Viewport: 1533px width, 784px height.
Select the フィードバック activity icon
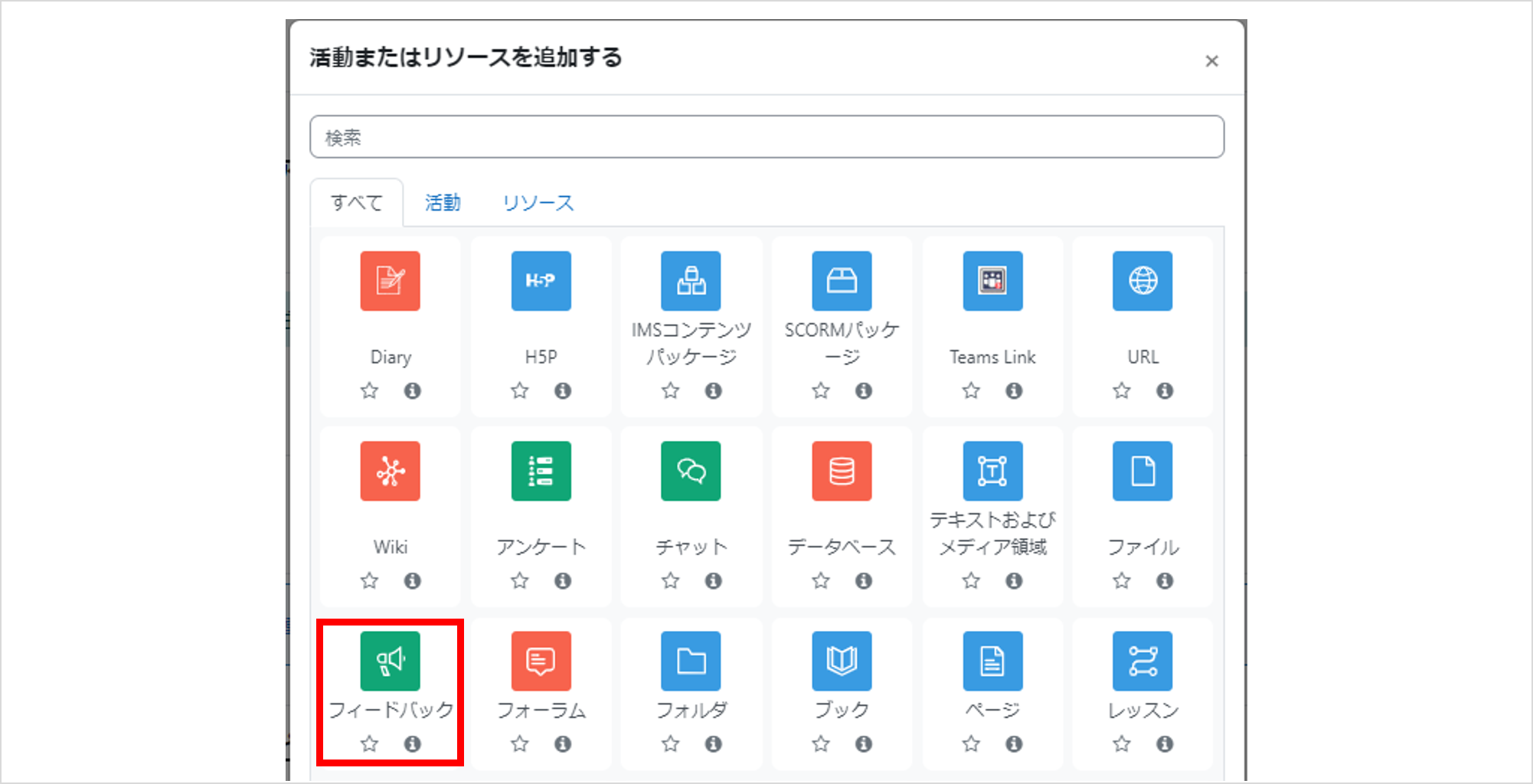click(x=391, y=661)
